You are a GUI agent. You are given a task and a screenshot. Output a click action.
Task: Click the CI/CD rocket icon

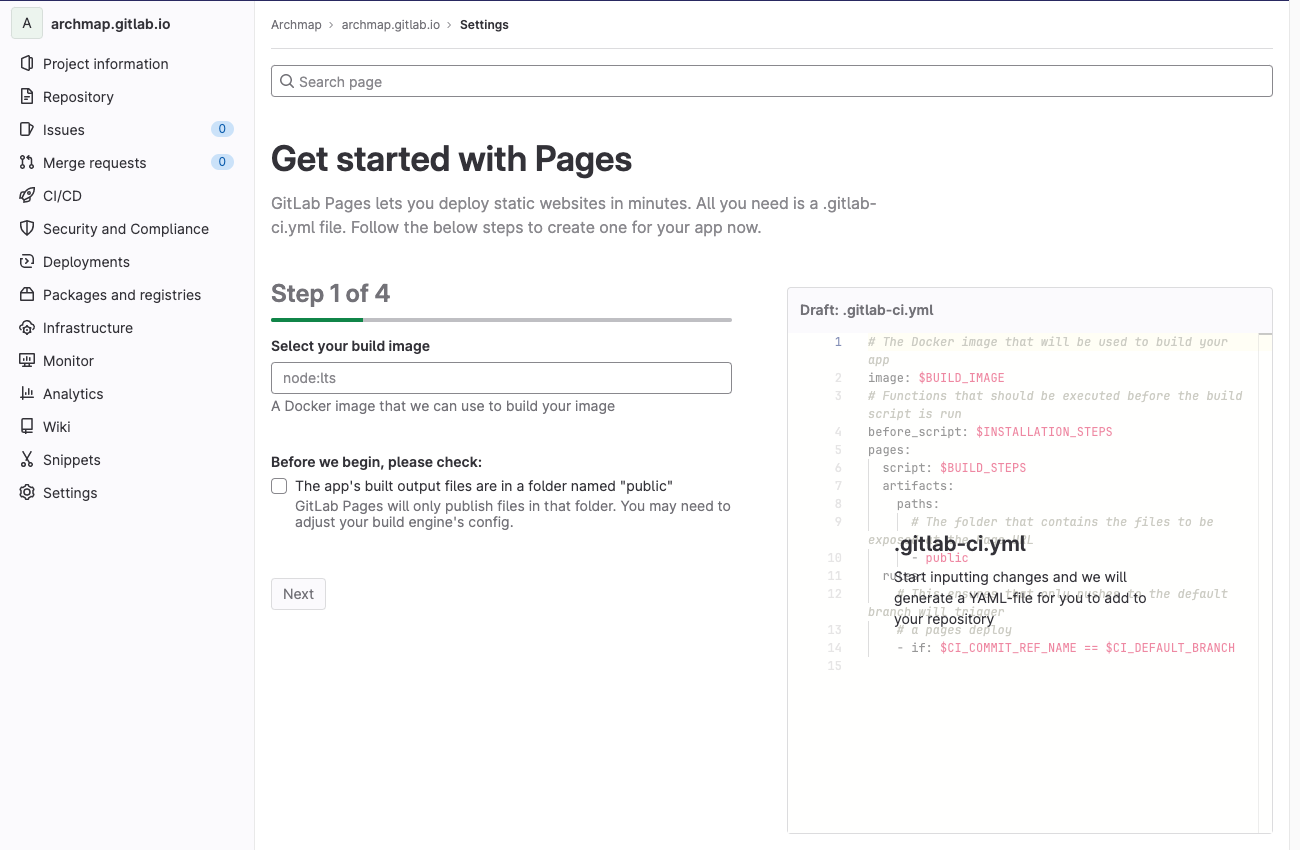27,195
